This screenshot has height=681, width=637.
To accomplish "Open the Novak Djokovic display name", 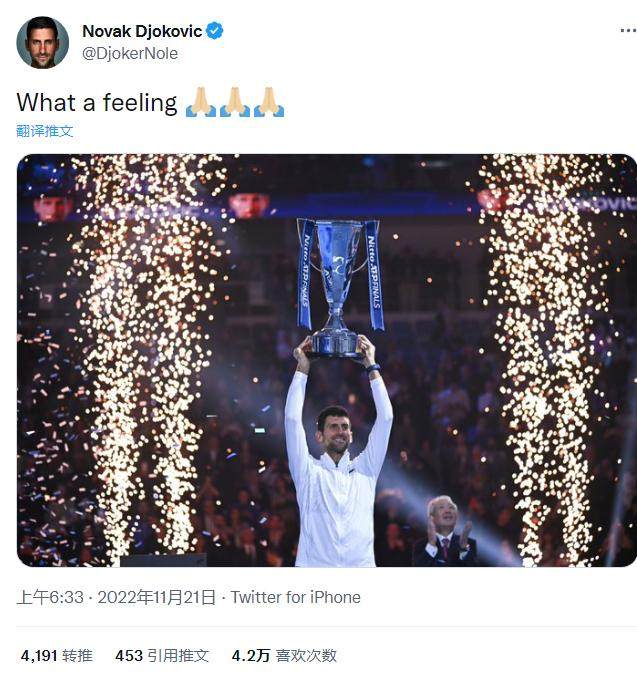I will pos(141,31).
